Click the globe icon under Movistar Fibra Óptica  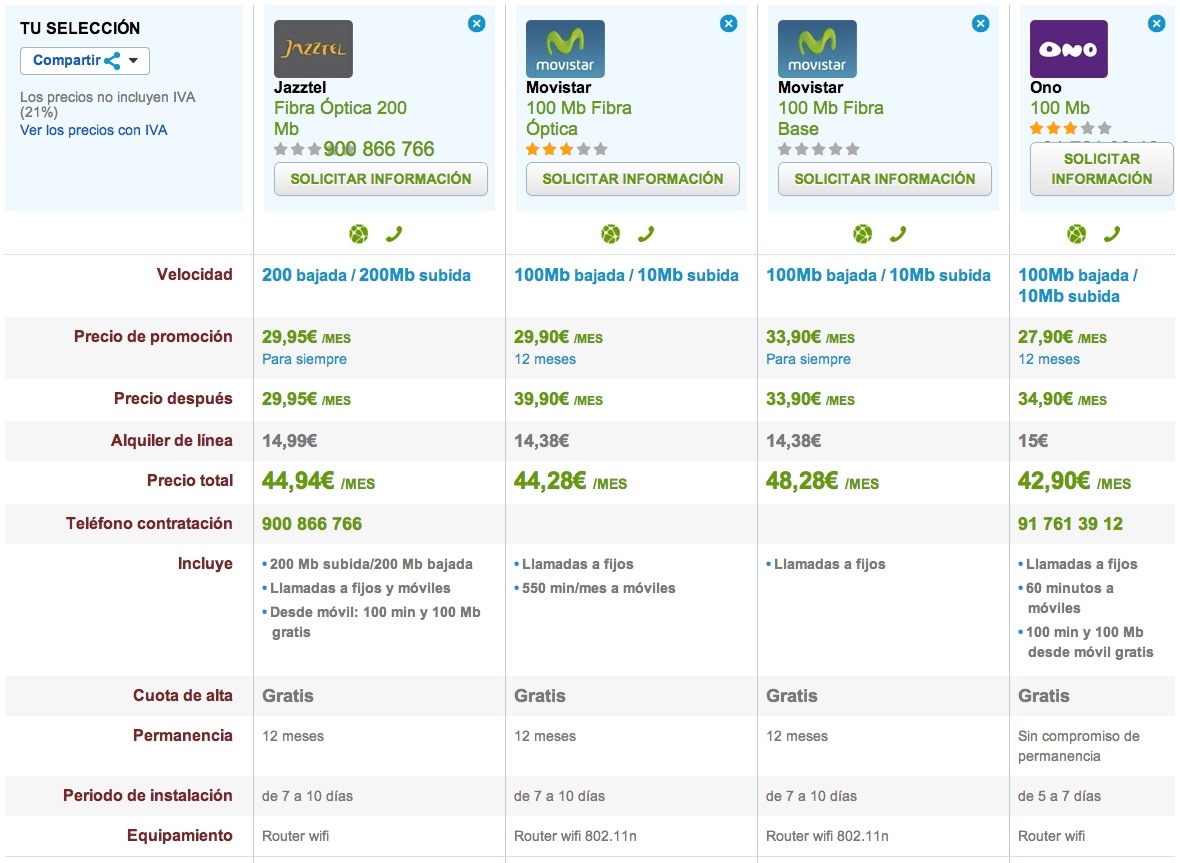pyautogui.click(x=611, y=234)
